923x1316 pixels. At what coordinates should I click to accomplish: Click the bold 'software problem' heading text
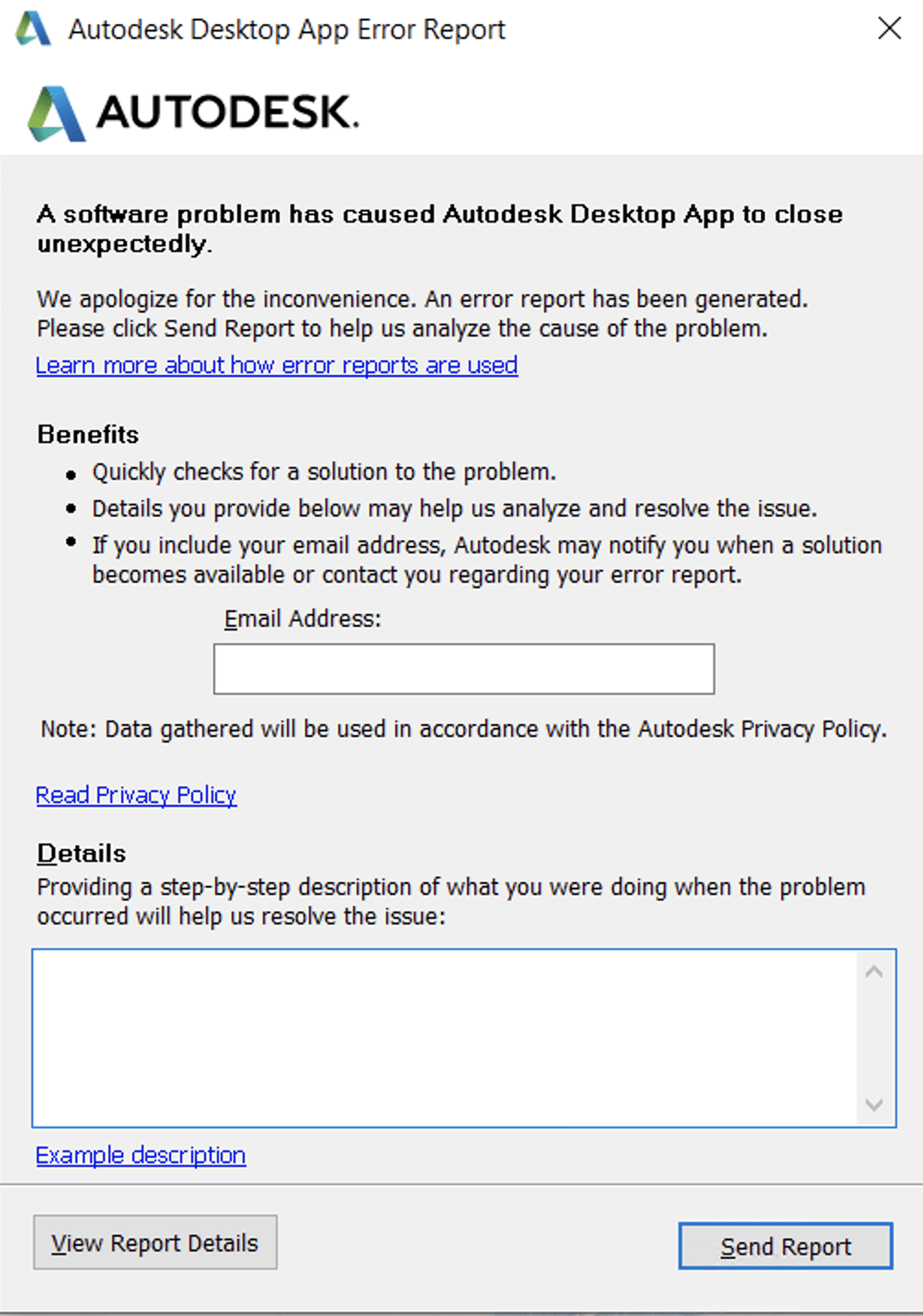pyautogui.click(x=439, y=229)
